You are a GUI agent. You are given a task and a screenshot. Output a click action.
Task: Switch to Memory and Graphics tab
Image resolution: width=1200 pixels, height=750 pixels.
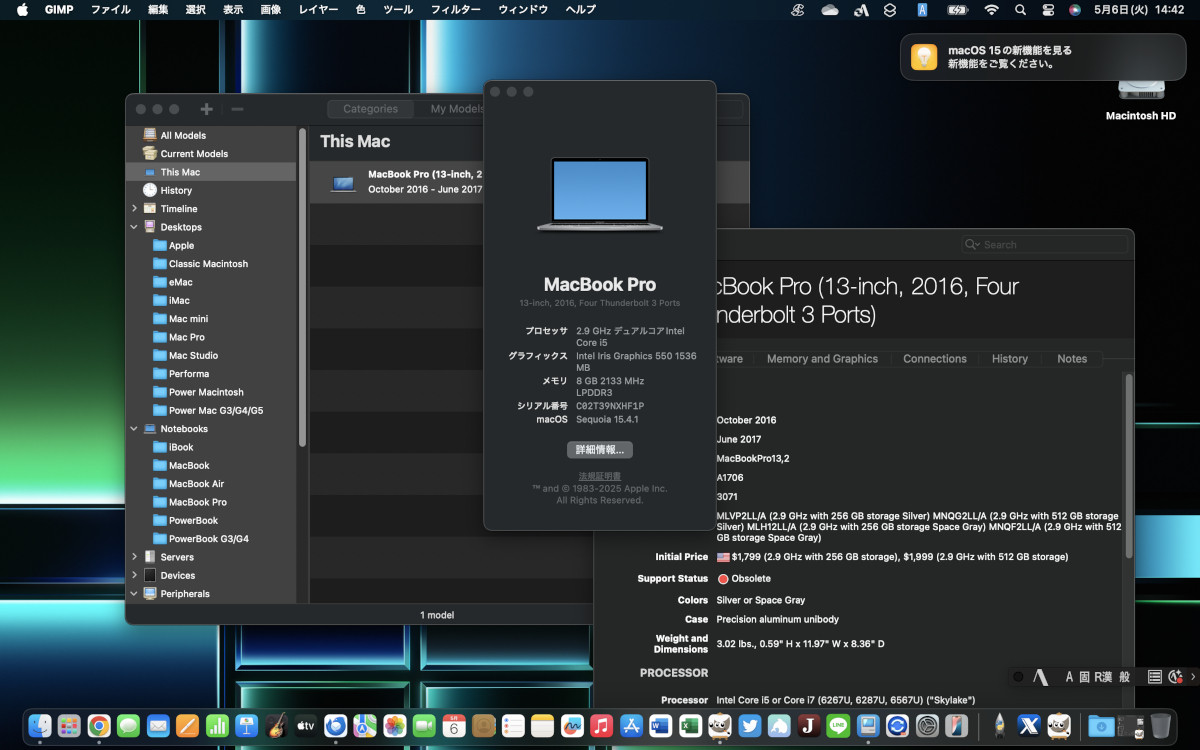(x=822, y=359)
